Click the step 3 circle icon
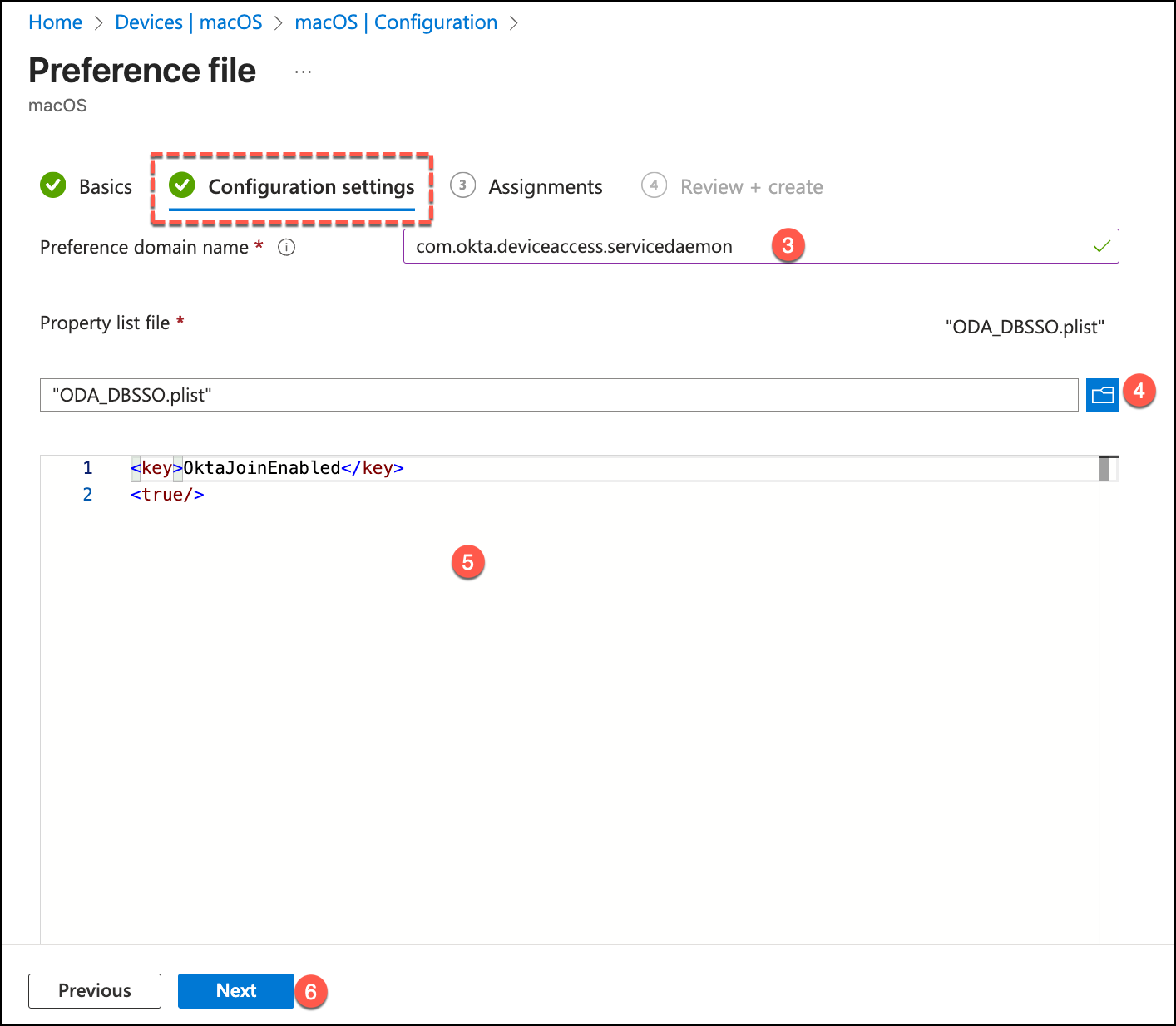Viewport: 1176px width, 1026px height. (x=462, y=185)
